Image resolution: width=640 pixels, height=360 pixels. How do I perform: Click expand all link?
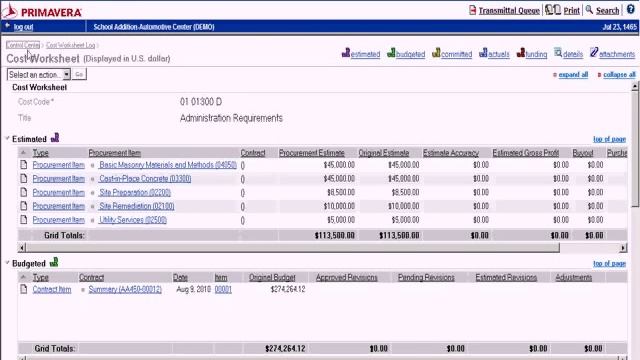click(573, 75)
